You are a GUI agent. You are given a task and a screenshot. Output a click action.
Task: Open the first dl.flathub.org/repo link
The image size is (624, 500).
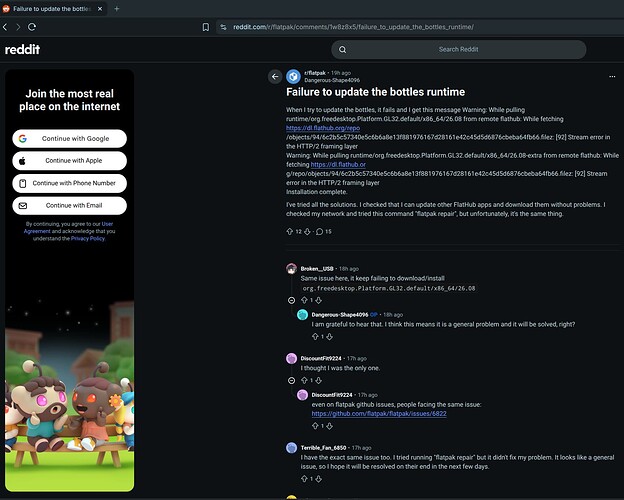[323, 128]
